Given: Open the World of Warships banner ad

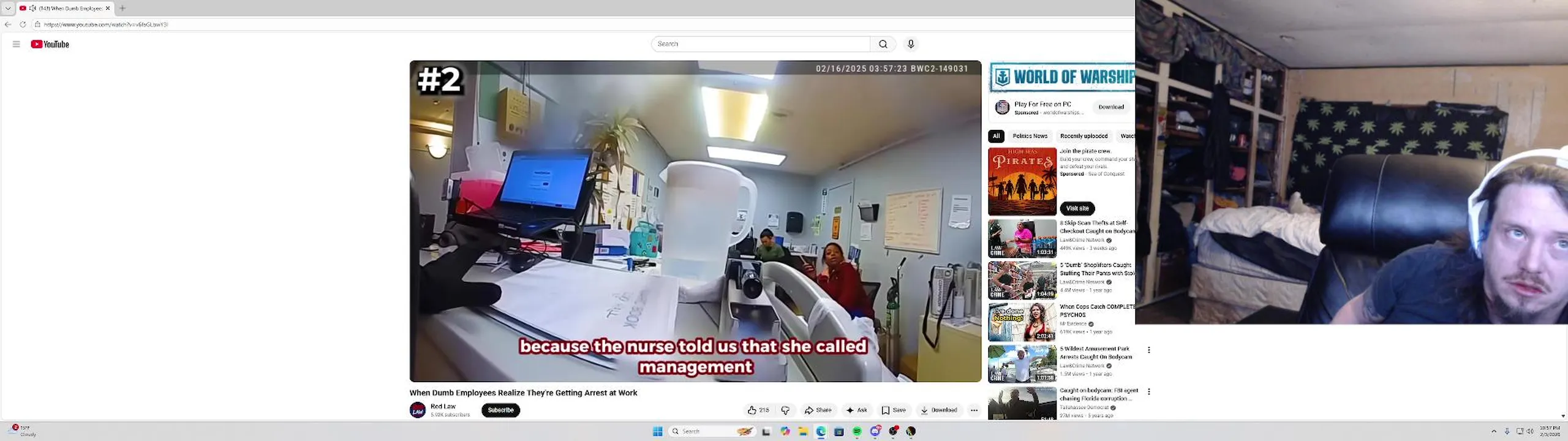Looking at the screenshot, I should coord(1061,77).
